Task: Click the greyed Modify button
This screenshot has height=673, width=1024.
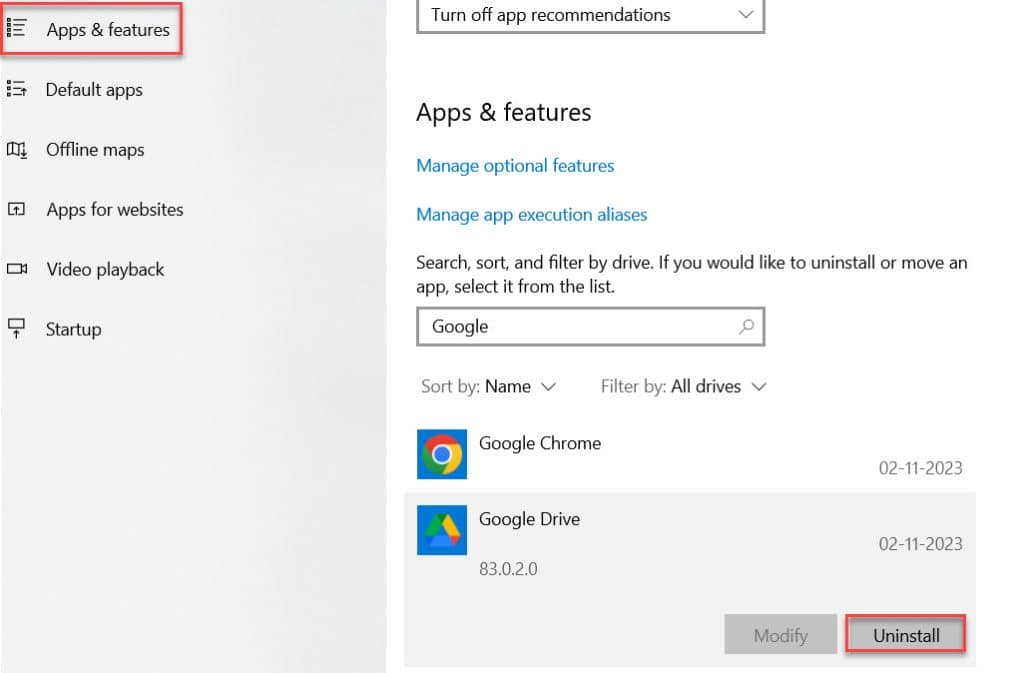Action: (x=780, y=635)
